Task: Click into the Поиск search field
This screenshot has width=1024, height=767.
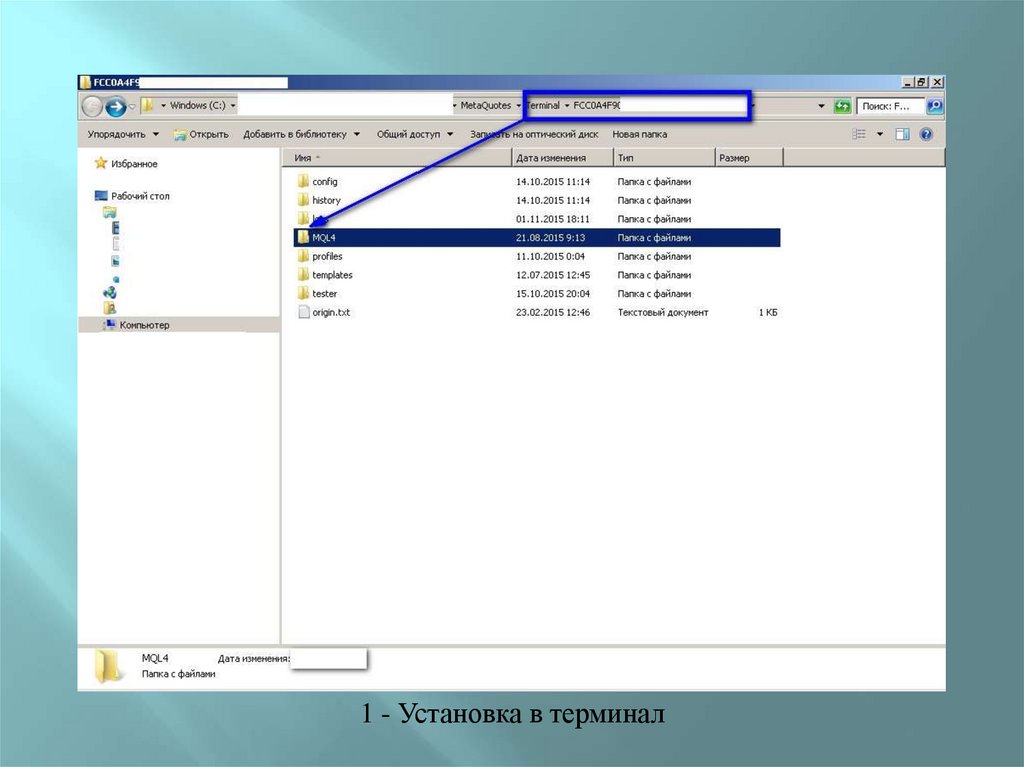Action: 890,106
